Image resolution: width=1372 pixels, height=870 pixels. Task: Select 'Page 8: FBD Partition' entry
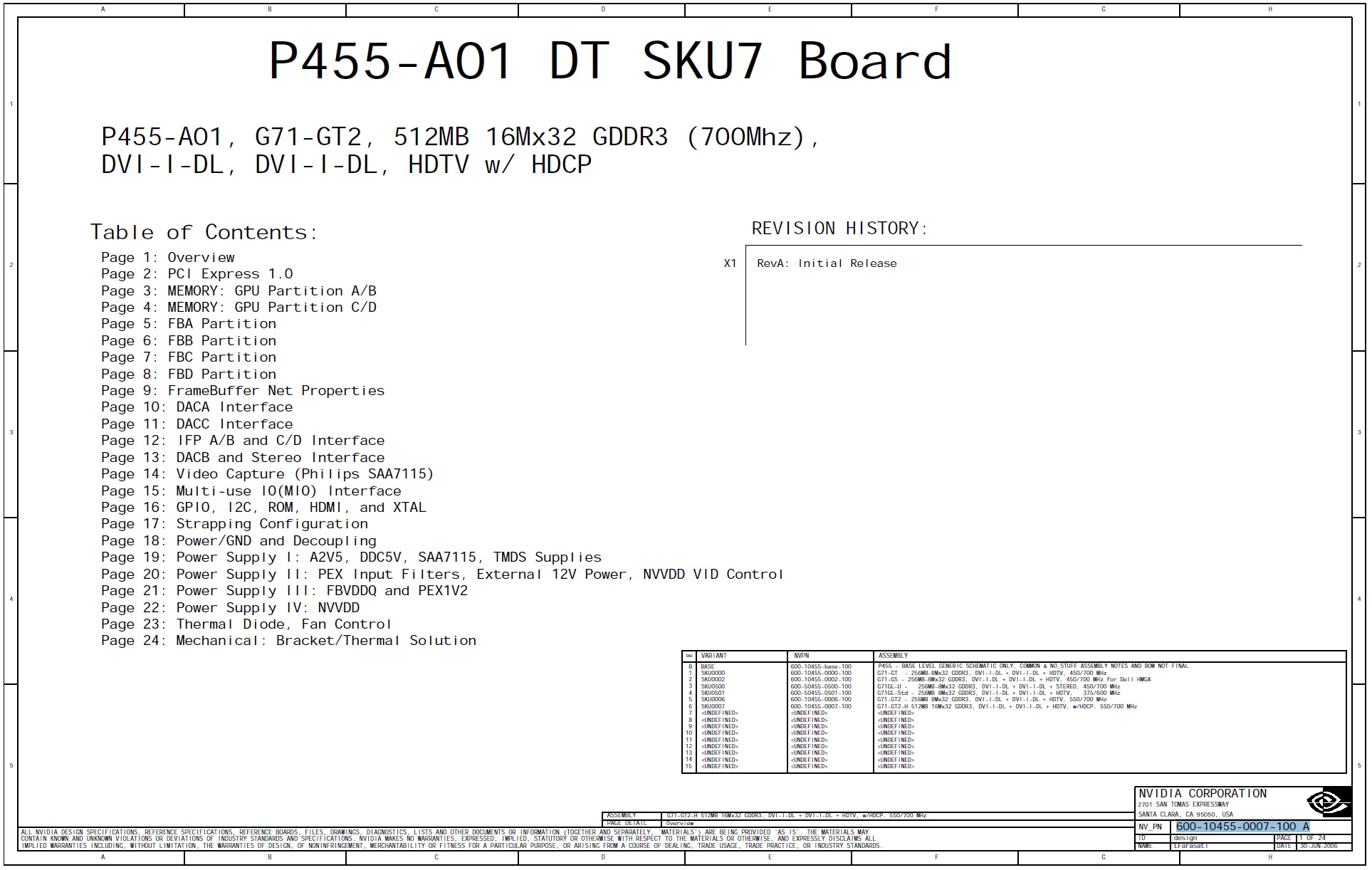click(189, 374)
